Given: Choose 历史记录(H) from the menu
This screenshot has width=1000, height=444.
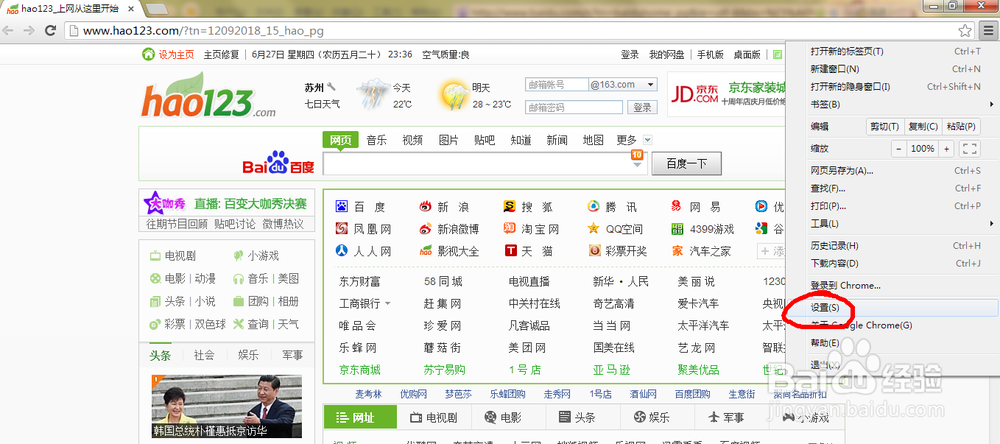Looking at the screenshot, I should (x=892, y=246).
